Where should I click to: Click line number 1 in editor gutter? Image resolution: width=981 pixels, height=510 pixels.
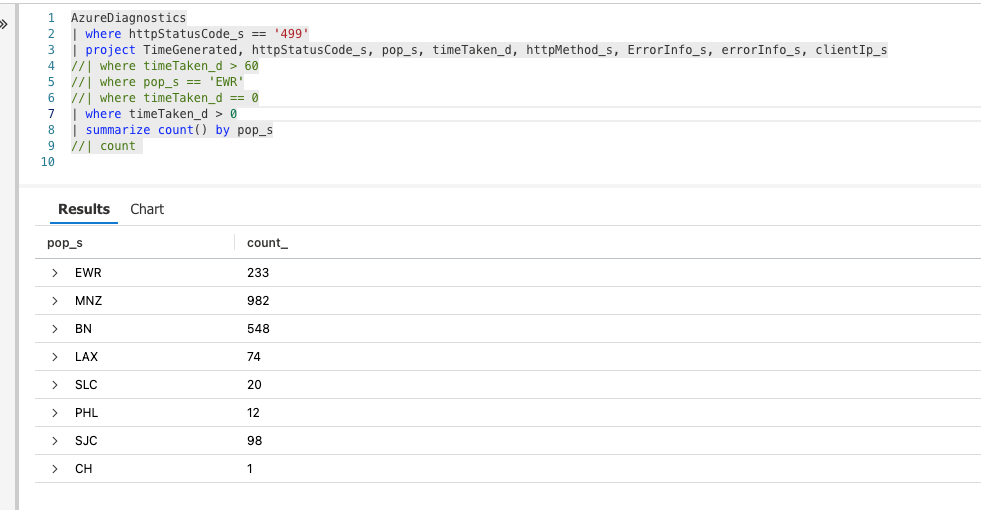coord(51,18)
